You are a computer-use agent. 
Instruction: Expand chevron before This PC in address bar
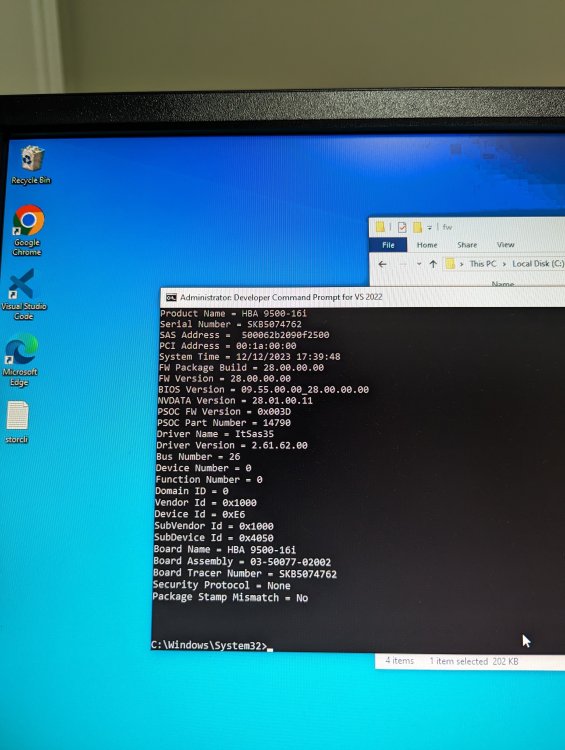click(x=462, y=264)
